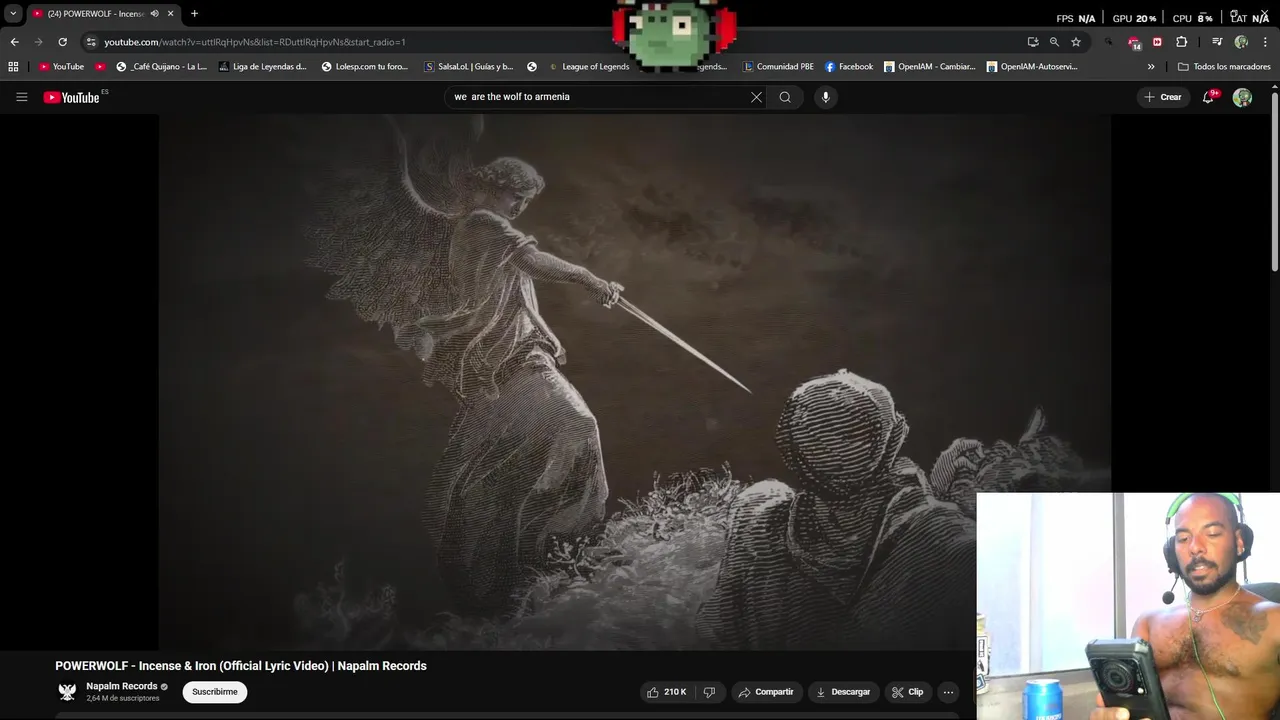Open the YouTube guide hamburger menu
This screenshot has width=1280, height=720.
pos(21,97)
